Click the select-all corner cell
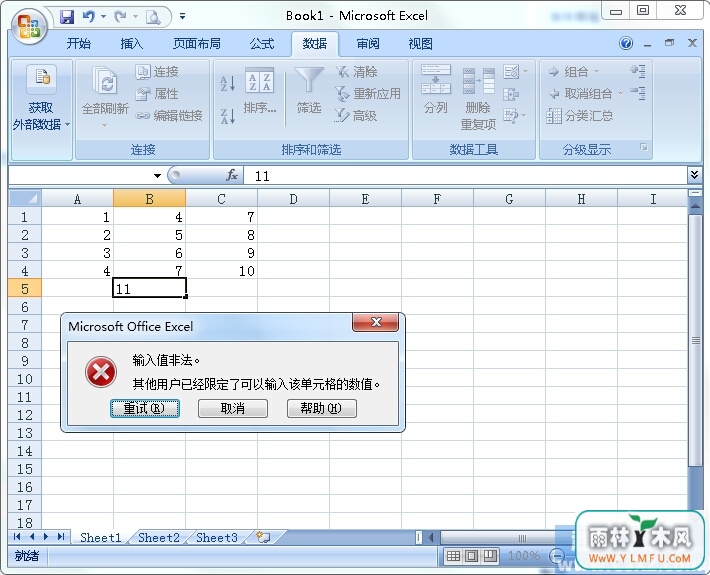 pos(25,198)
